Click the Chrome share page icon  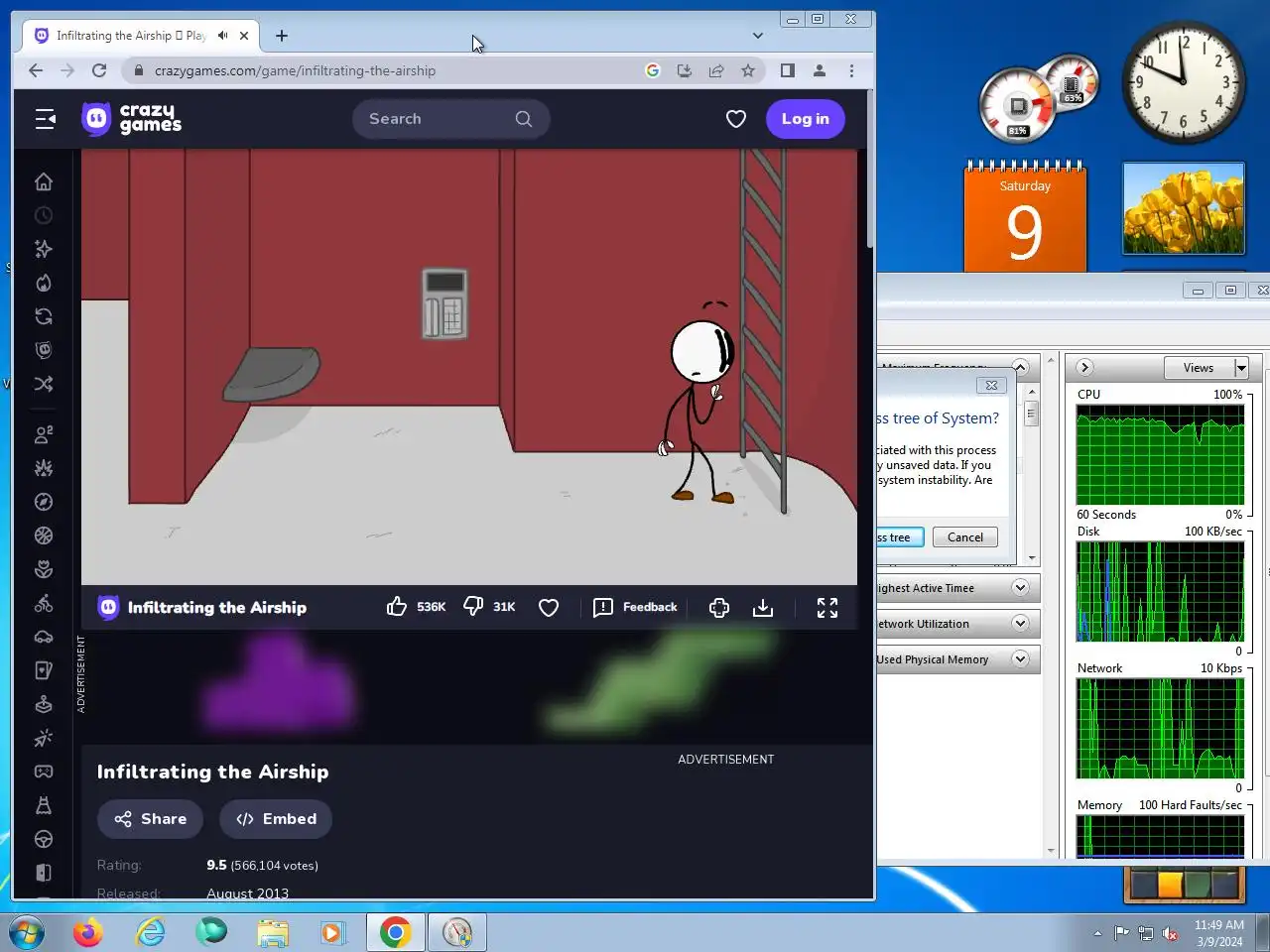point(716,70)
